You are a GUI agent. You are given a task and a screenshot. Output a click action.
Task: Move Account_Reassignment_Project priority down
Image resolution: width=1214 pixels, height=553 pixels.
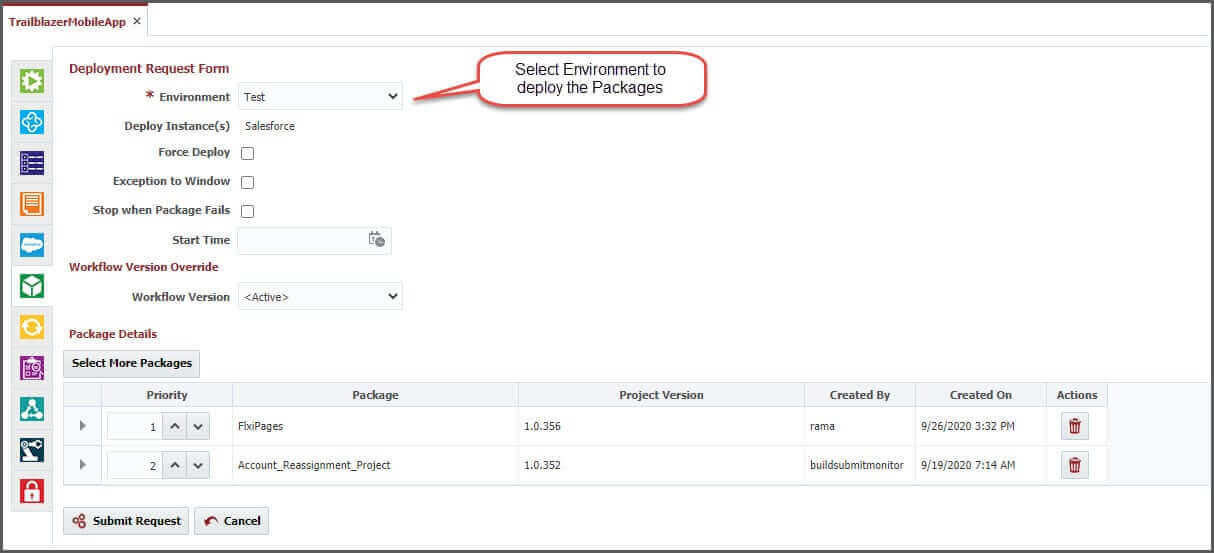click(198, 465)
